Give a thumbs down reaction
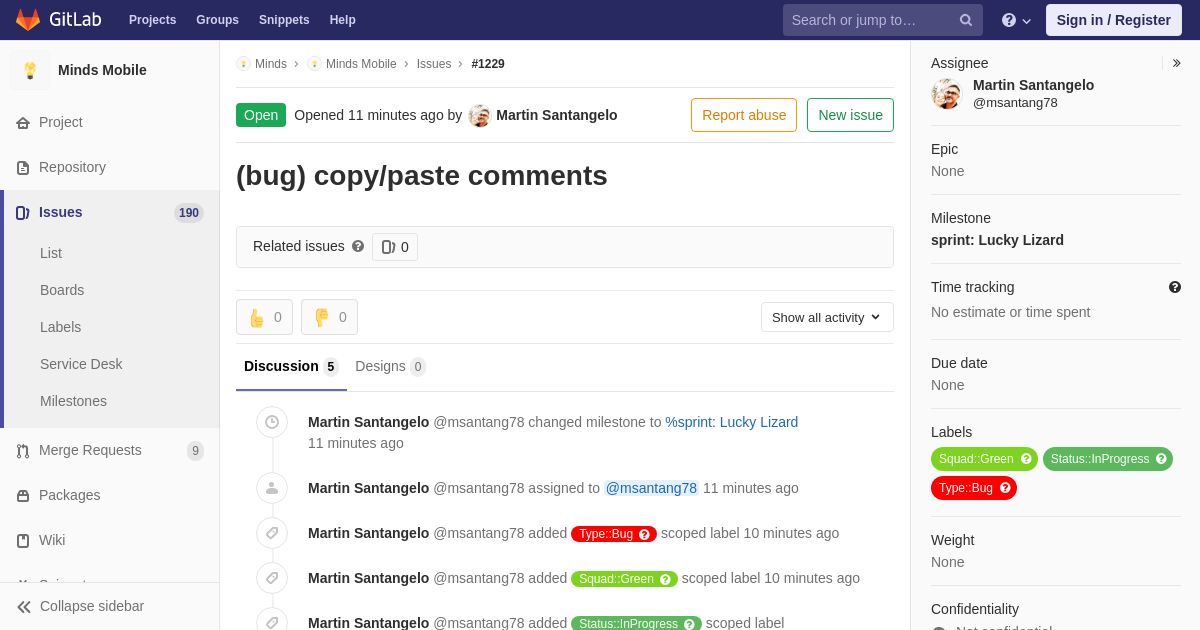 coord(329,317)
